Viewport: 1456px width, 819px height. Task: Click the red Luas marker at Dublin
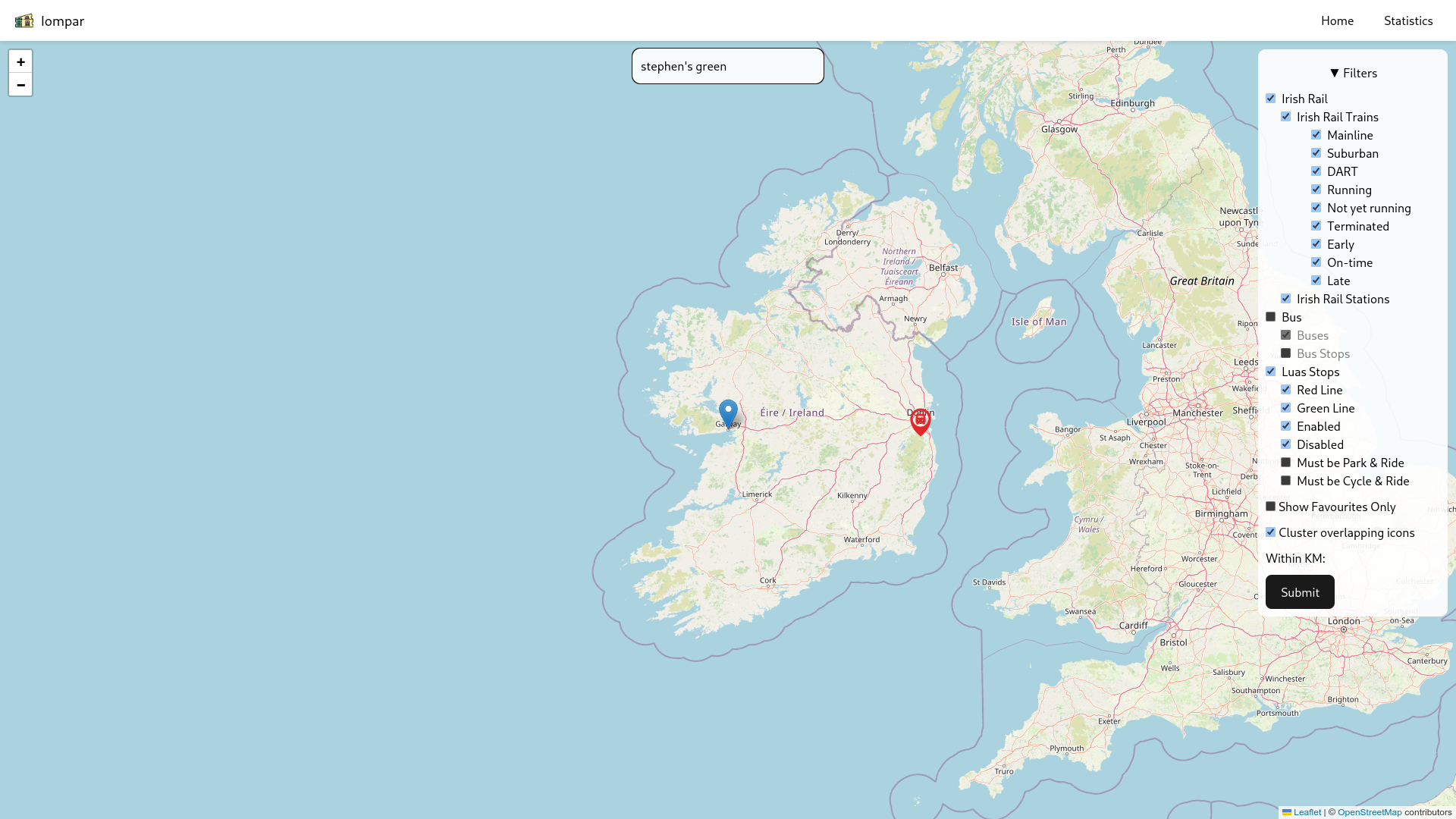pyautogui.click(x=920, y=422)
